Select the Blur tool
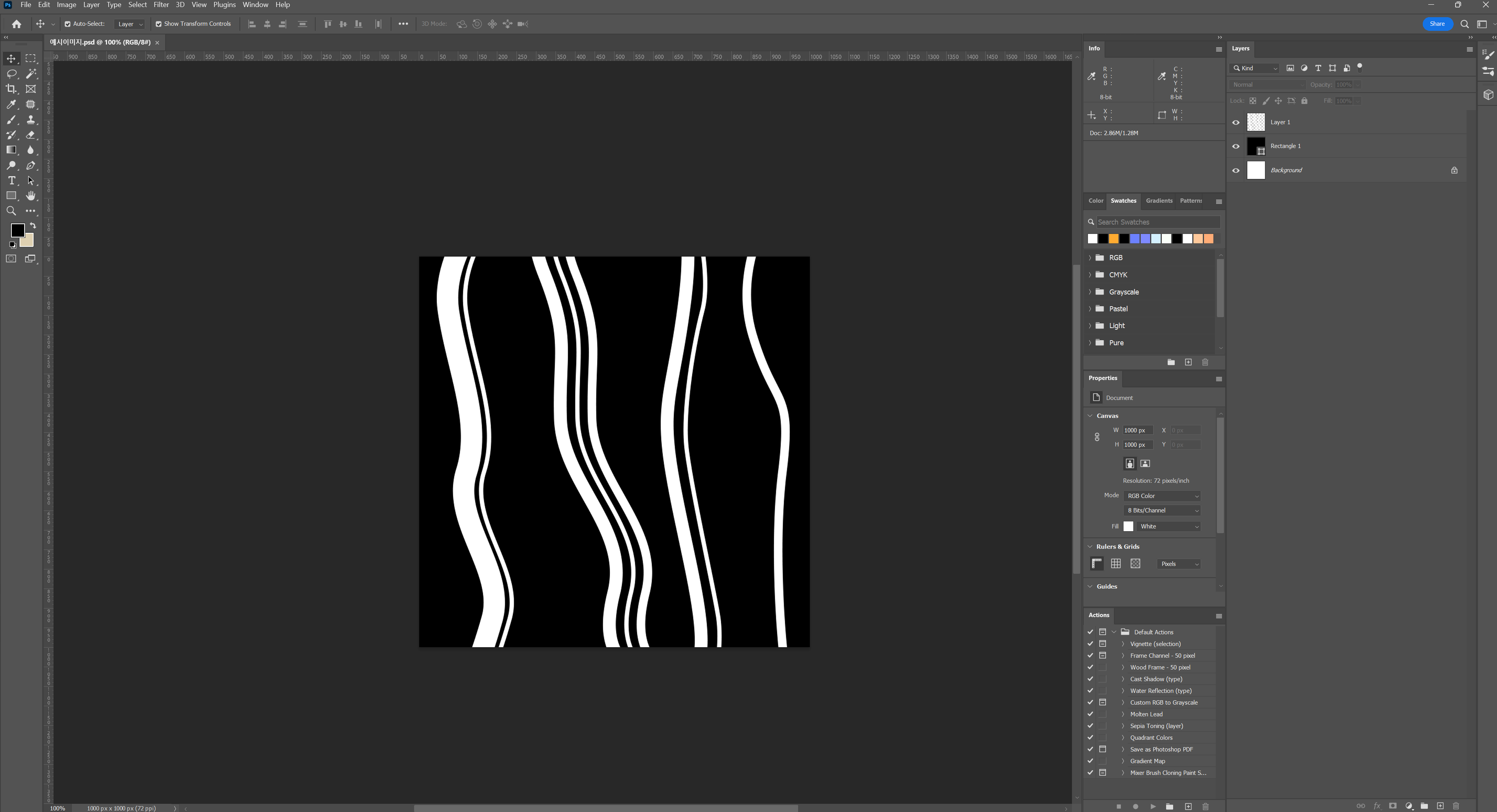This screenshot has height=812, width=1497. (31, 150)
